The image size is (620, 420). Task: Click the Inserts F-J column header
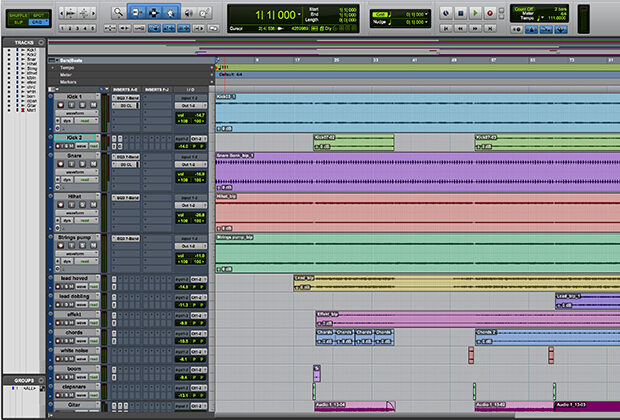(157, 89)
